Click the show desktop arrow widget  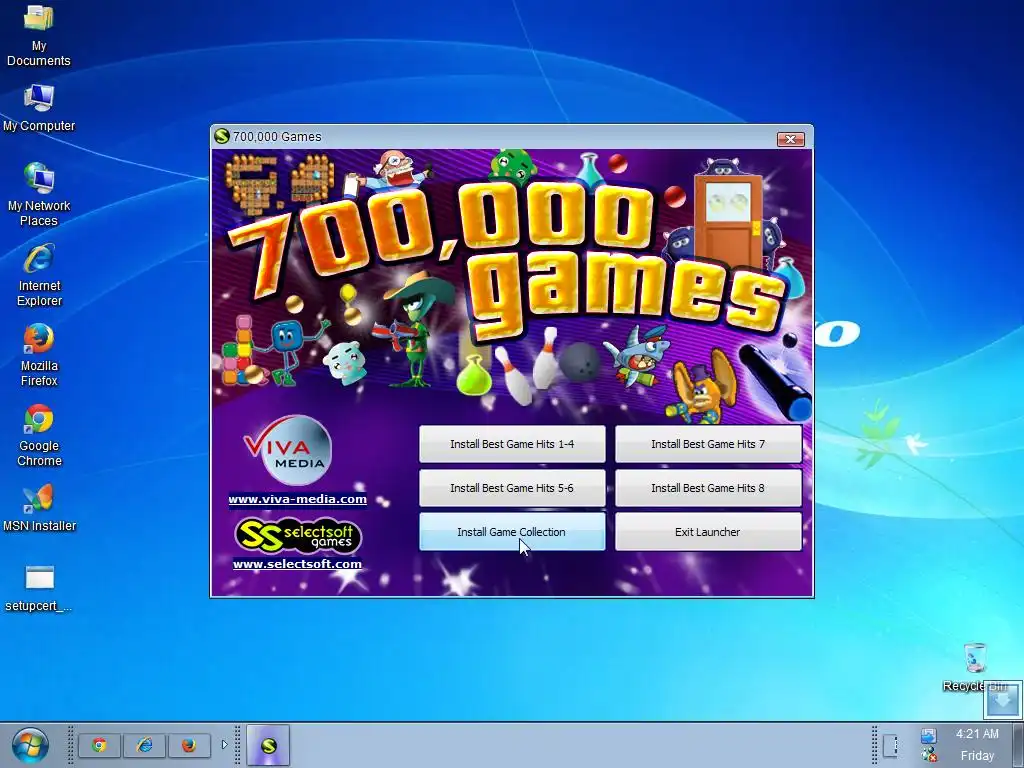point(1002,699)
